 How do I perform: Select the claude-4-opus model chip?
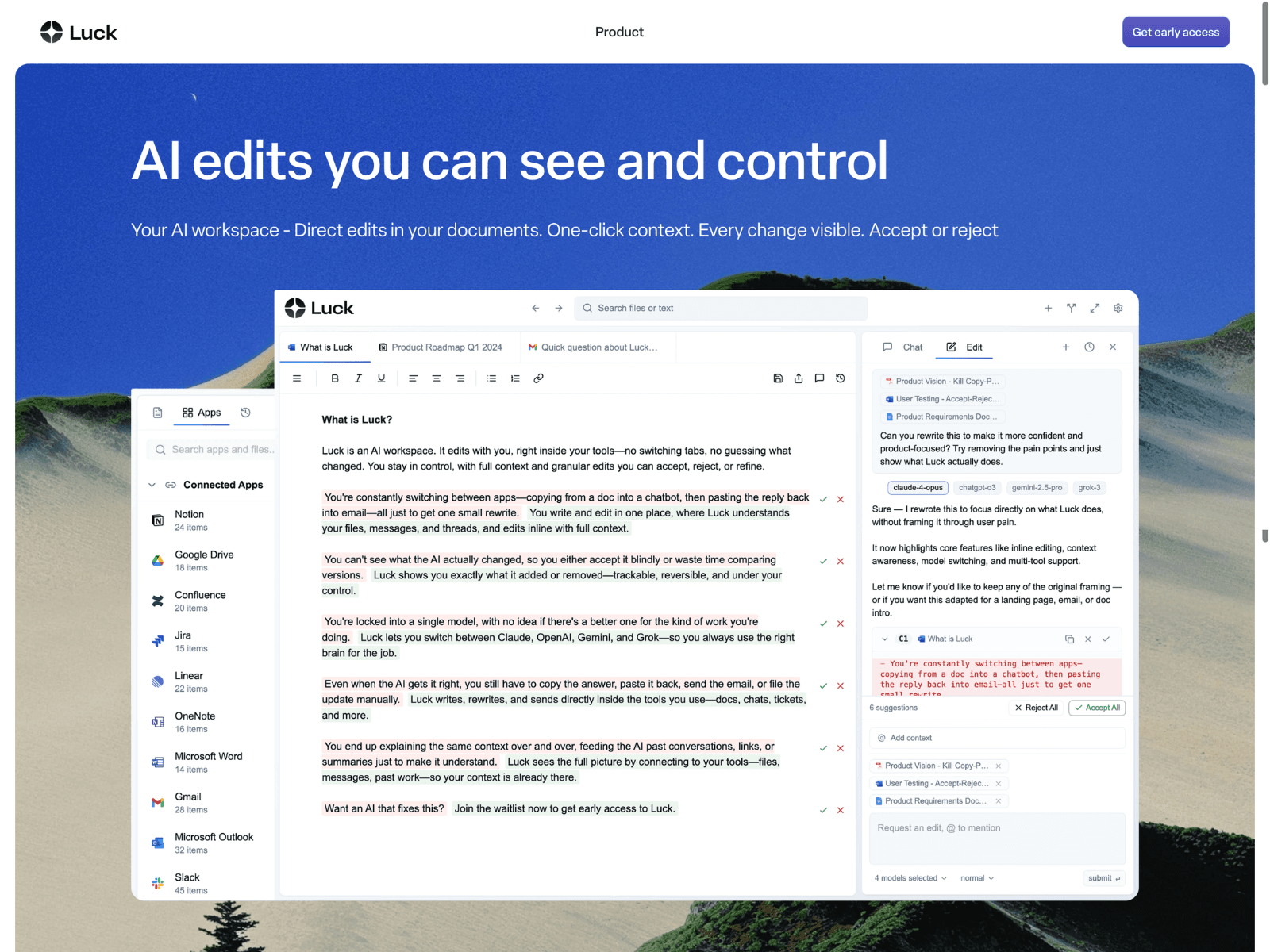918,488
